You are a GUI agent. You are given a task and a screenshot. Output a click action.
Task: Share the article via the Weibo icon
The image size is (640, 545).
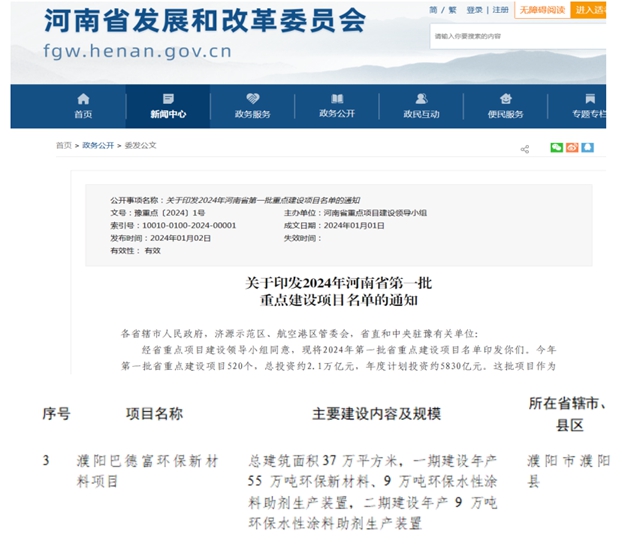pyautogui.click(x=572, y=147)
